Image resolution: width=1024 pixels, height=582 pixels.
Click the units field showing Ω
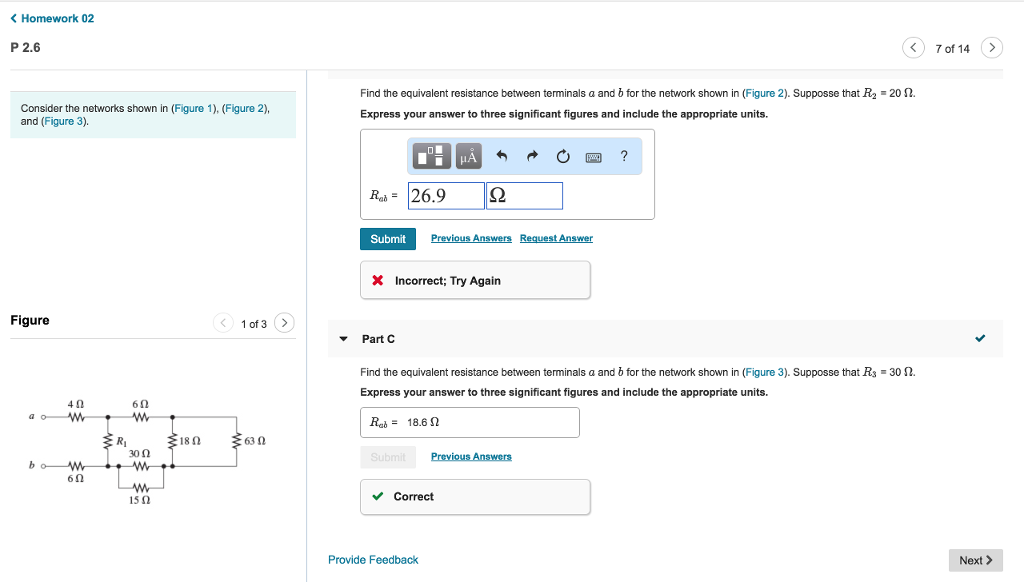pos(524,196)
